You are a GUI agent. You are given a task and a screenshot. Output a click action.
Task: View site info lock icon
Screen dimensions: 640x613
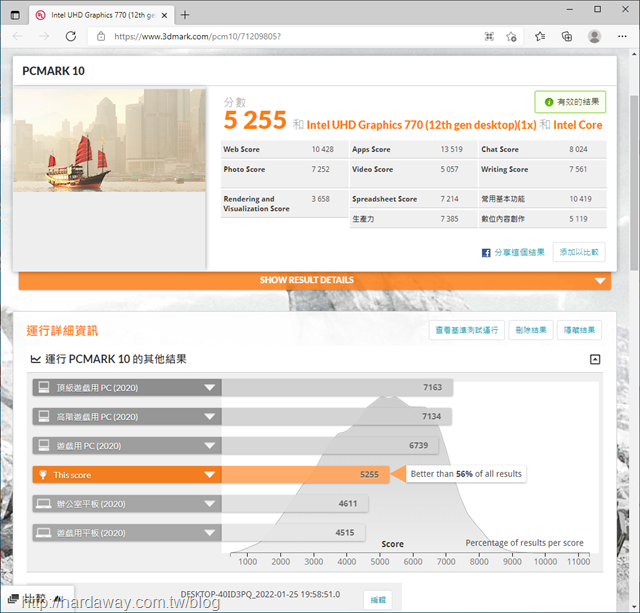pyautogui.click(x=101, y=36)
